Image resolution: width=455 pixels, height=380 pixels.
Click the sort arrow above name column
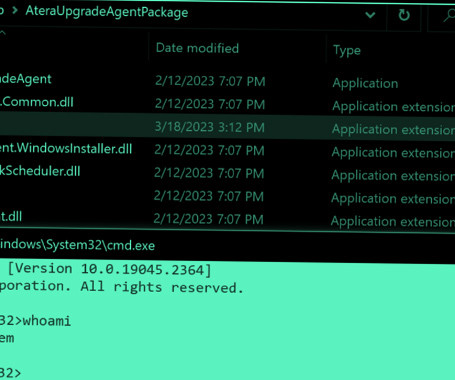coord(3,33)
